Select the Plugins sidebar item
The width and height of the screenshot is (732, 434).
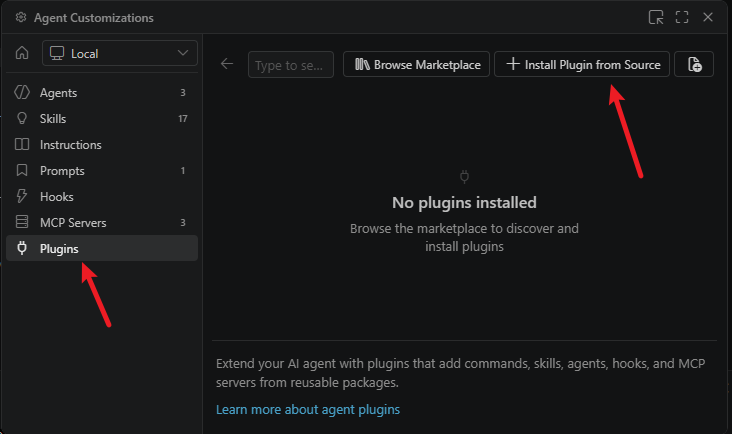[x=102, y=248]
